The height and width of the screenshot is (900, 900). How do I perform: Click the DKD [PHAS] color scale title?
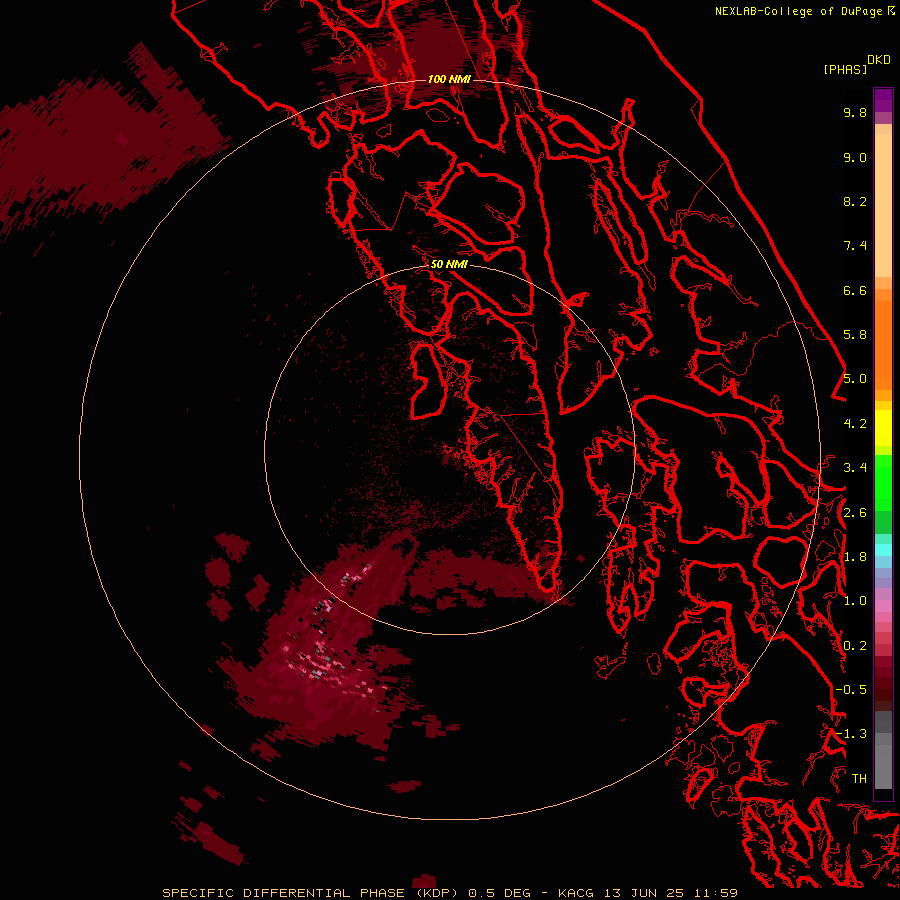[856, 64]
